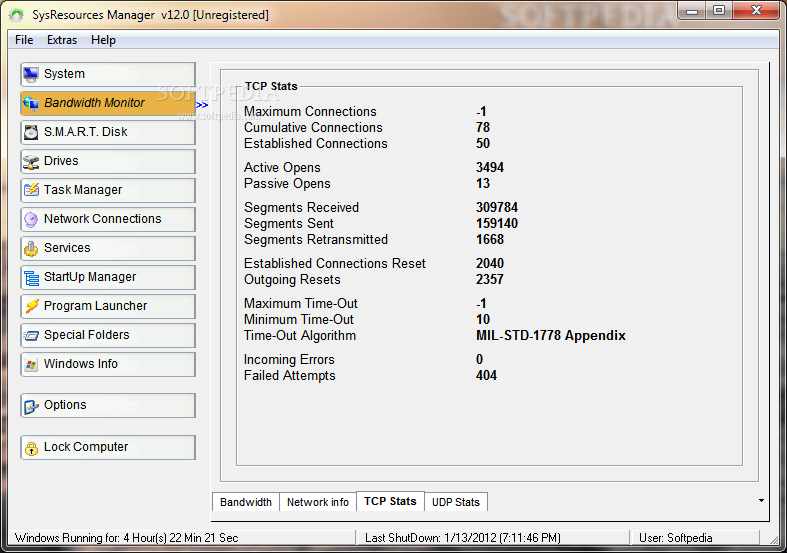The width and height of the screenshot is (787, 553).
Task: Click the Incoming Errors label
Action: (289, 359)
